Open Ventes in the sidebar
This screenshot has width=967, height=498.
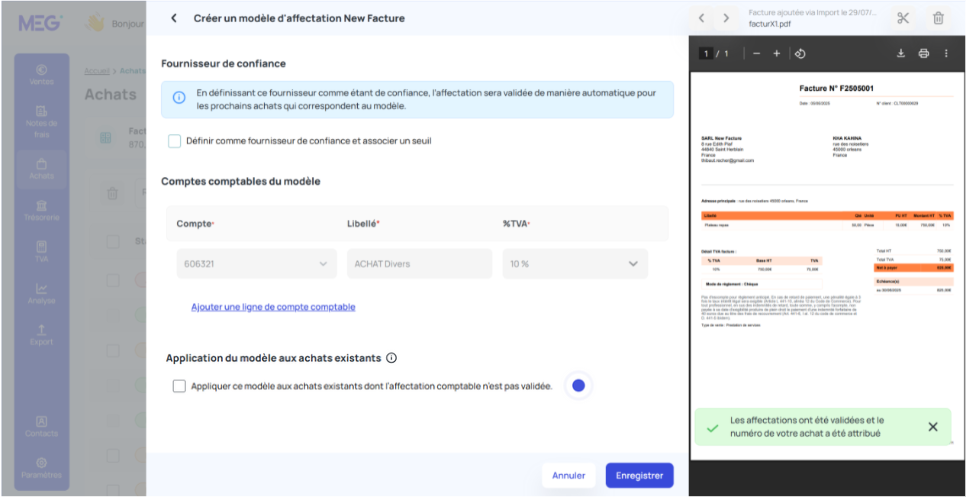click(41, 75)
